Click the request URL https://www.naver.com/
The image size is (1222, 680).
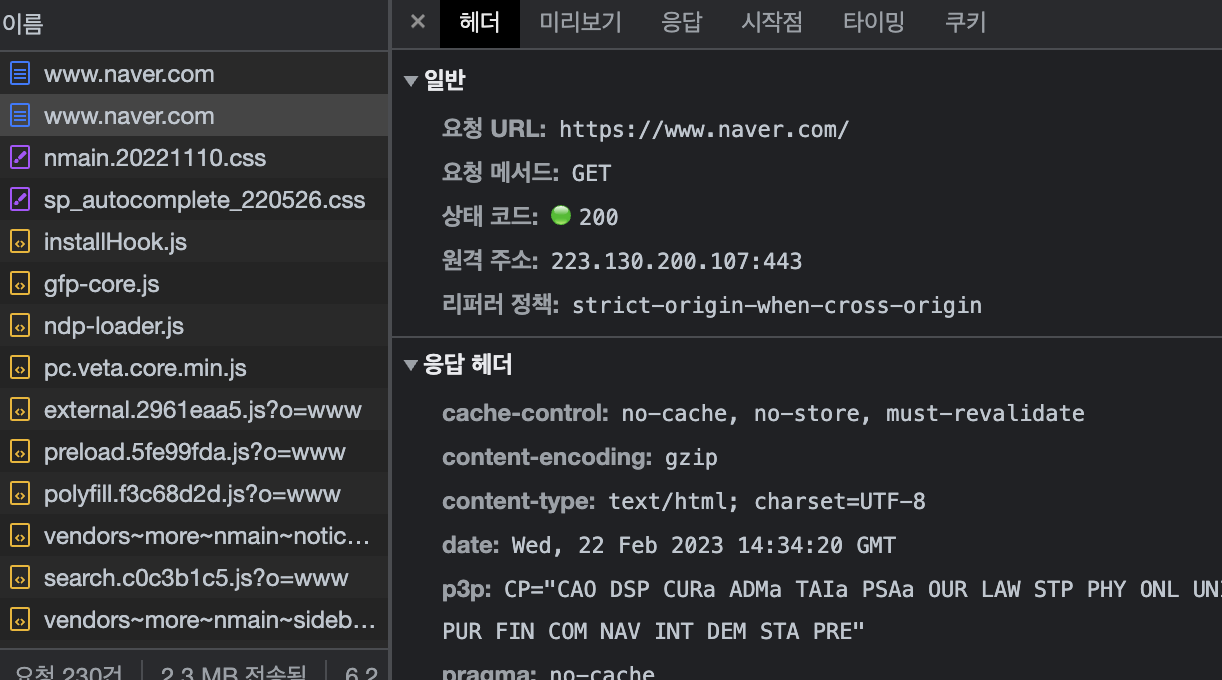[x=704, y=129]
